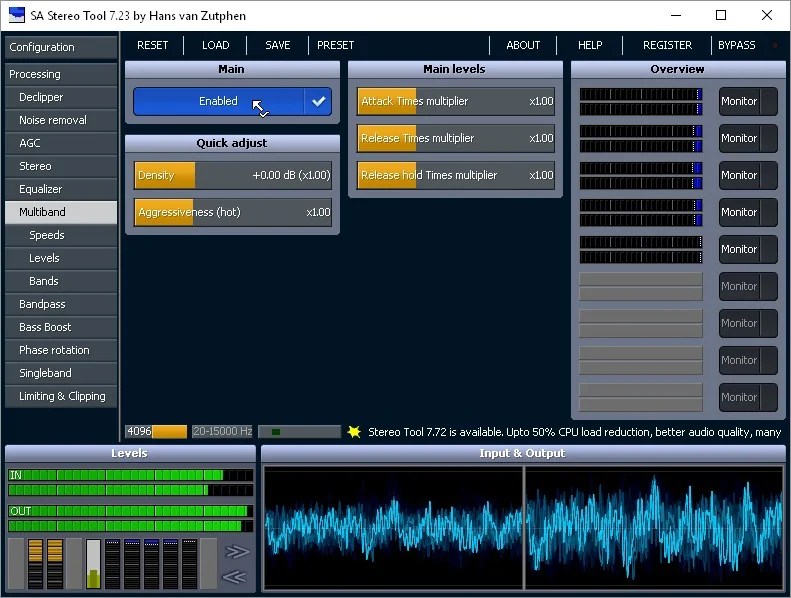
Task: Click the double left-arrow collapse icon
Action: point(235,576)
